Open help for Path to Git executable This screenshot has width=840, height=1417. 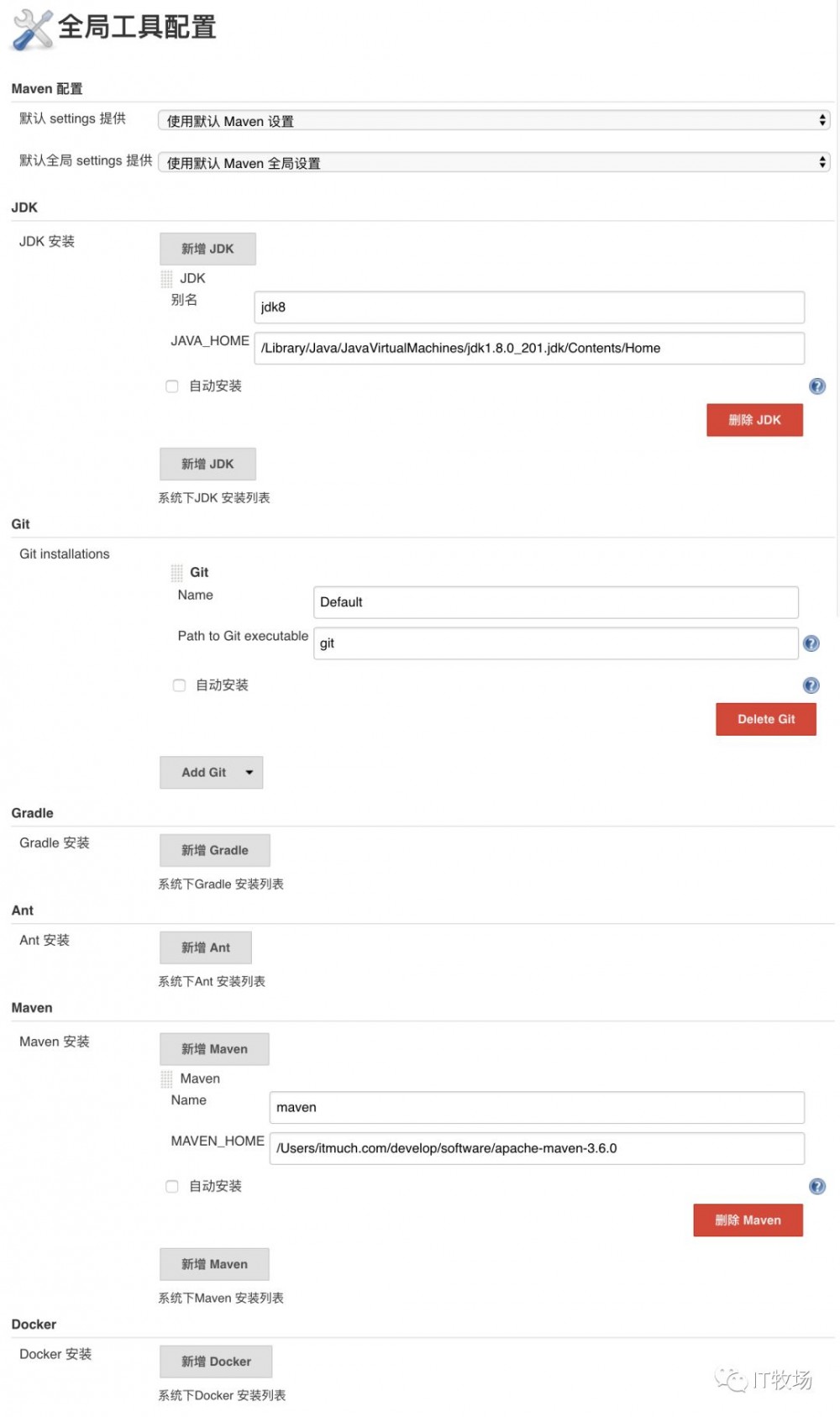point(811,643)
